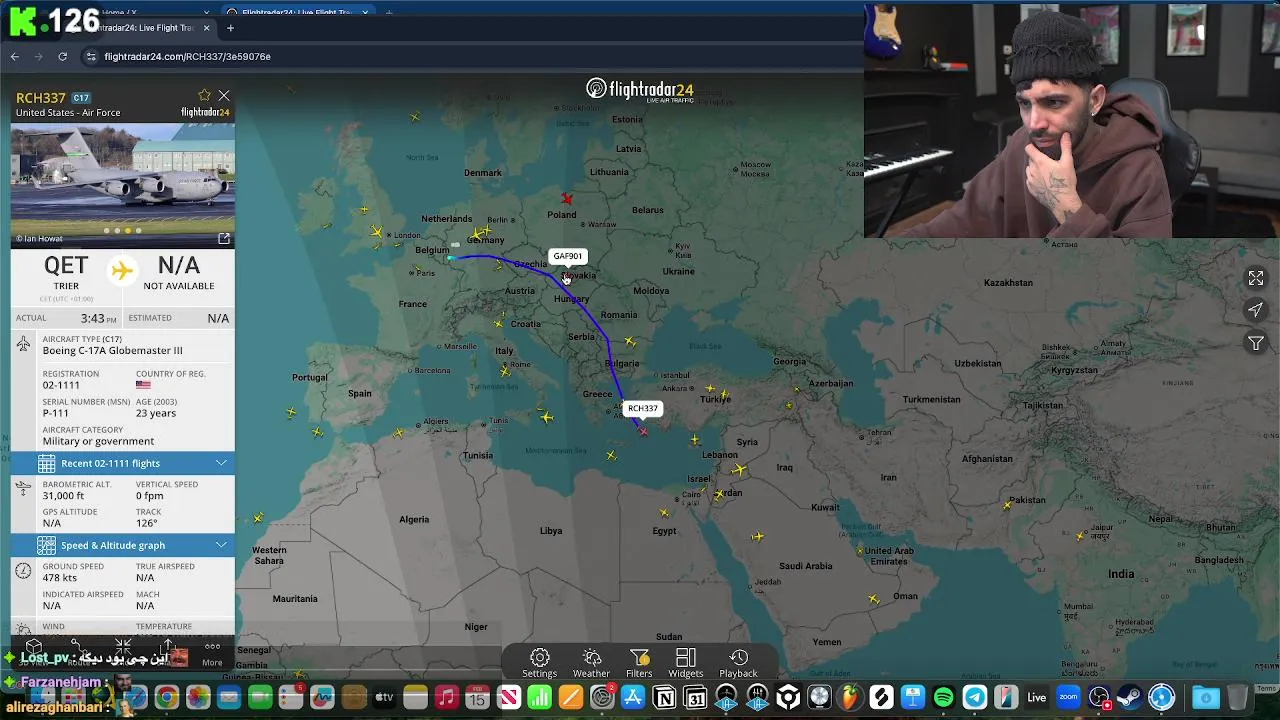
Task: Open the map filter funnel on right side
Action: click(x=1256, y=343)
